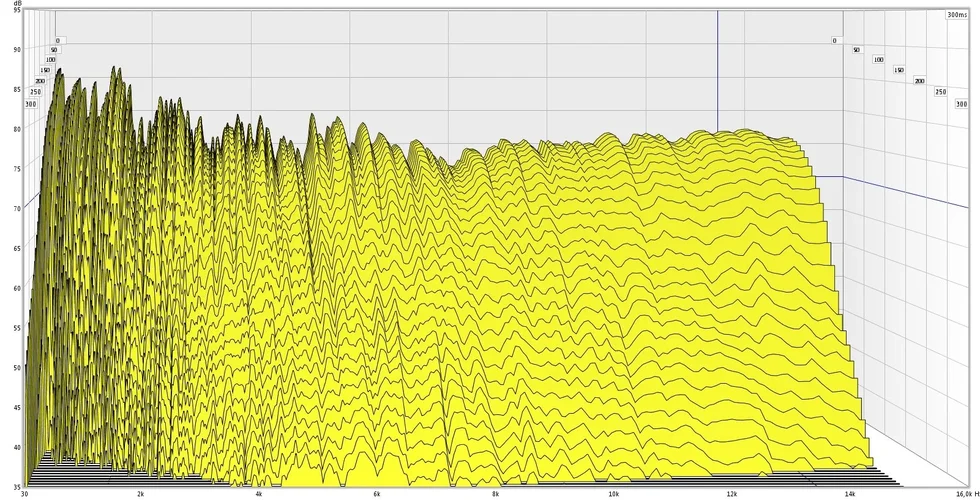Select the 40 dB axis label

coord(16,448)
